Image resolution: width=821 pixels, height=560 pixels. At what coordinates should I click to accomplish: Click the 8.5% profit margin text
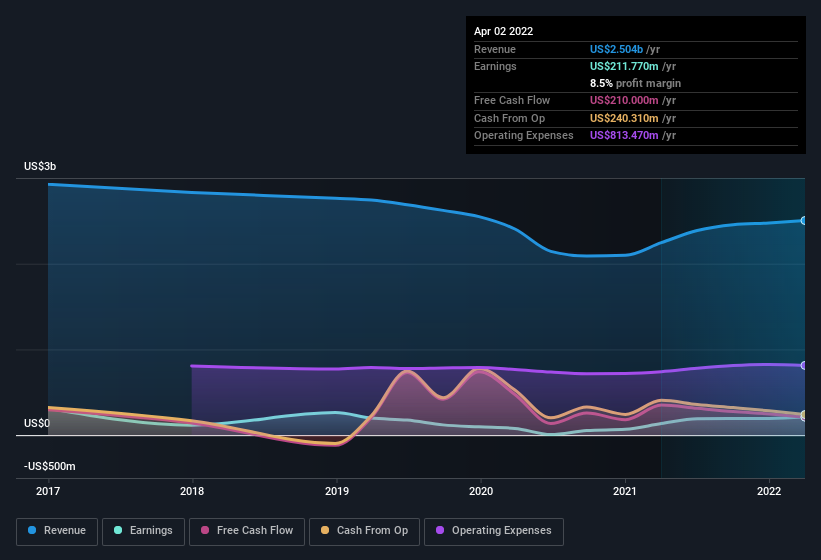tap(635, 83)
